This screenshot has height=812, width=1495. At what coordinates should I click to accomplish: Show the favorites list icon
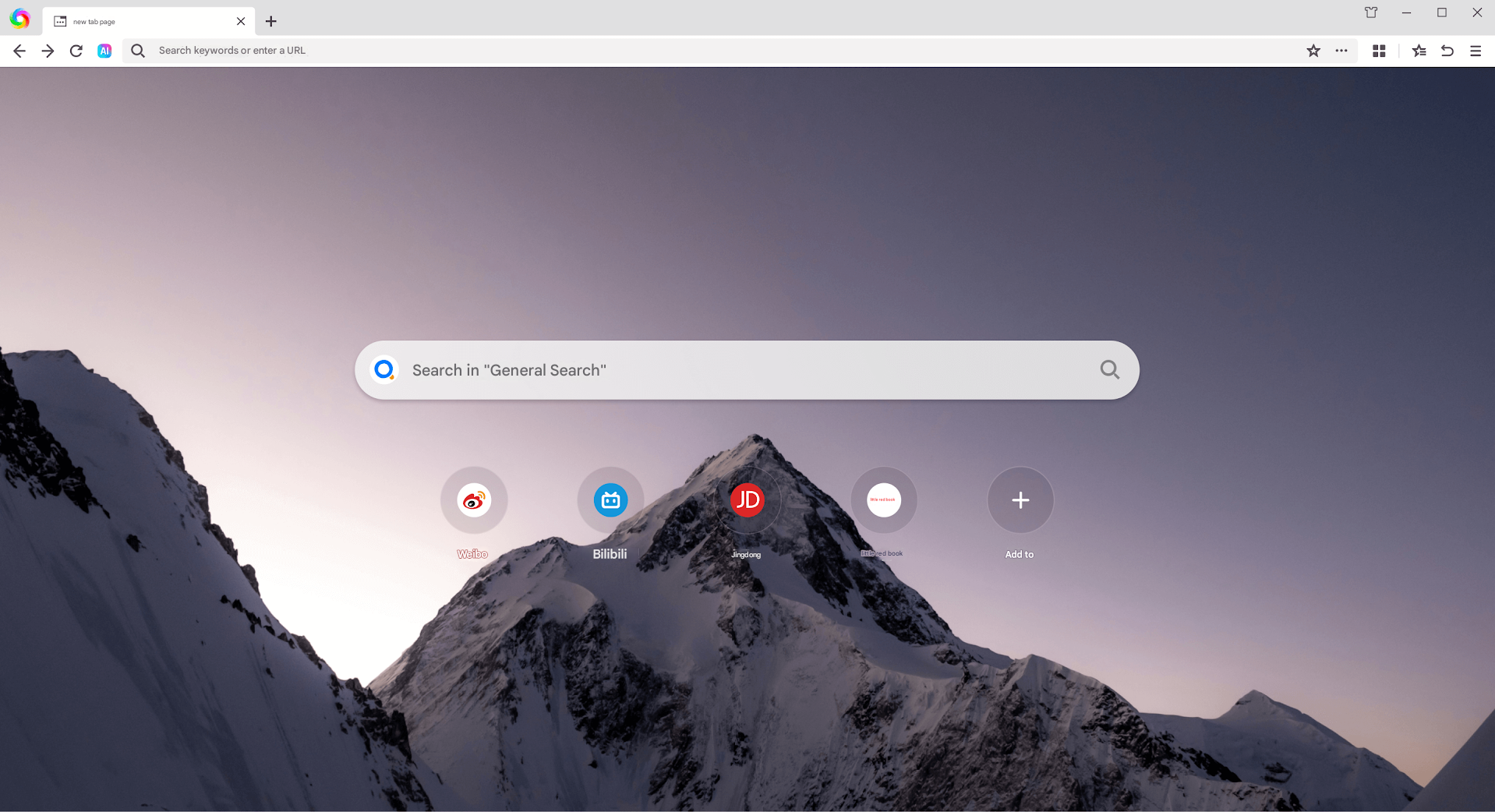(x=1419, y=51)
